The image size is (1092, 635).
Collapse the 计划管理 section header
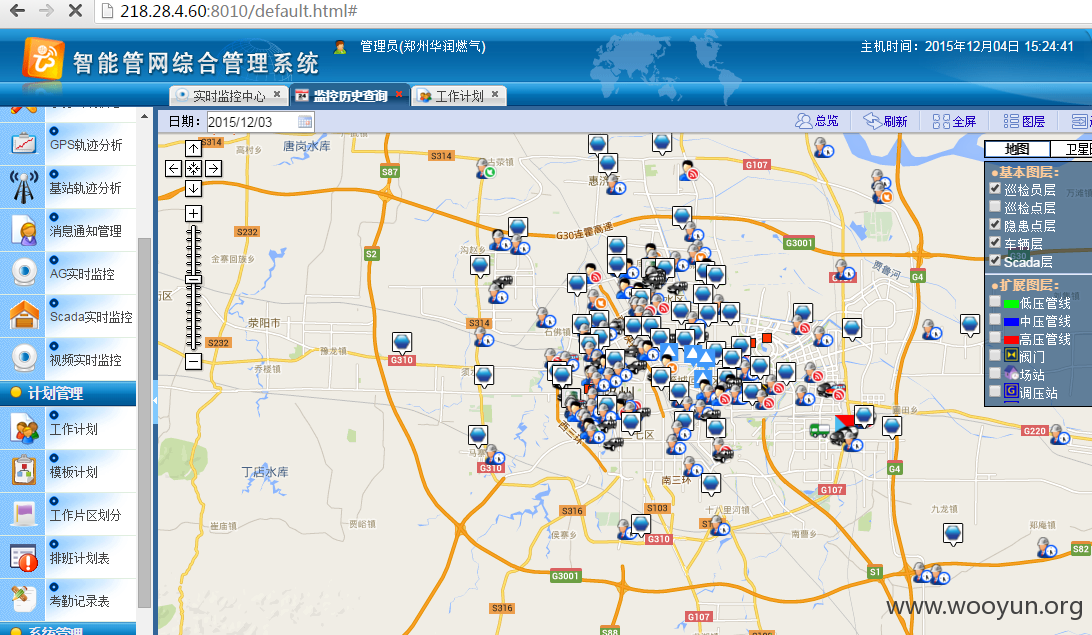click(68, 393)
